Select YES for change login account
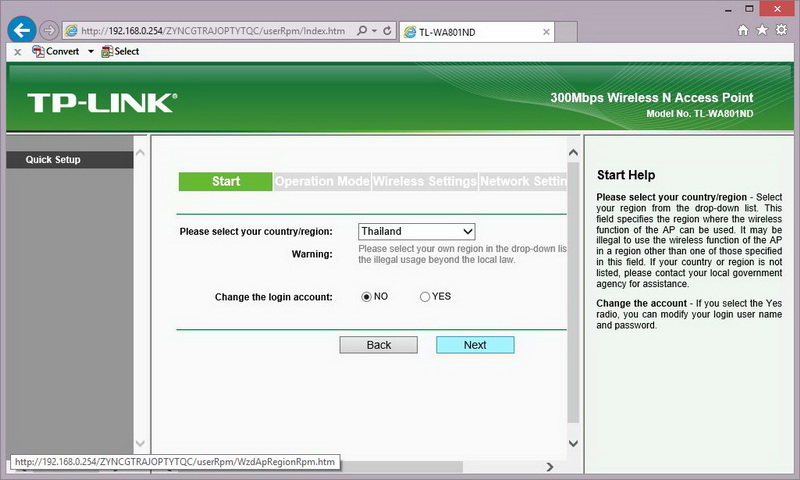The height and width of the screenshot is (480, 800). [424, 297]
